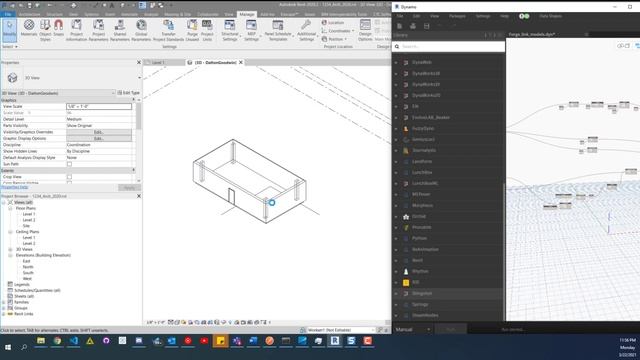Click the Purge Unused icon
640x360 pixels.
(192, 30)
